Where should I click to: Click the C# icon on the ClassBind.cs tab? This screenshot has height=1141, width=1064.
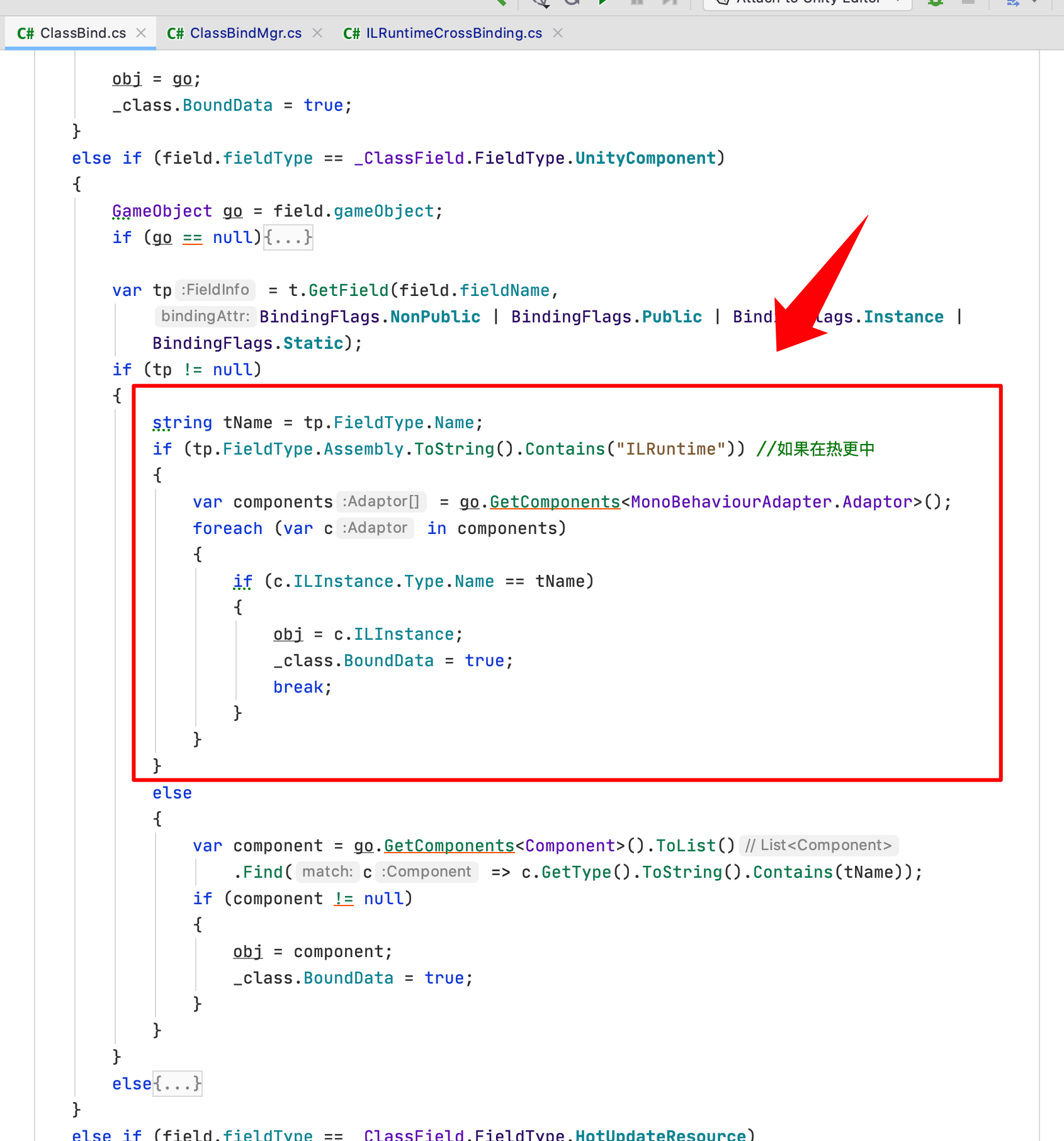click(26, 33)
